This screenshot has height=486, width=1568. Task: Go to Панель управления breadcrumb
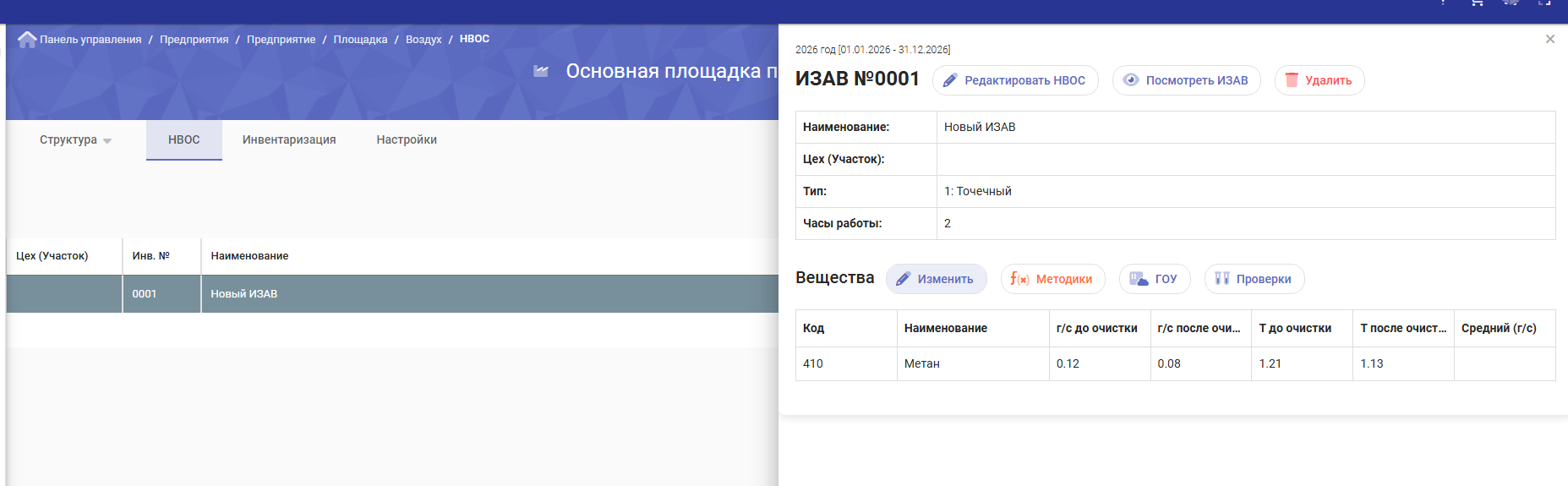coord(90,40)
